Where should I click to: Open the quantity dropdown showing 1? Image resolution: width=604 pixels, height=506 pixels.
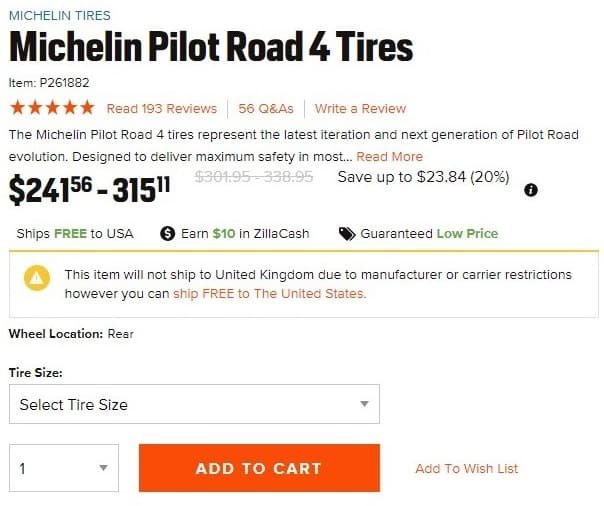click(64, 468)
